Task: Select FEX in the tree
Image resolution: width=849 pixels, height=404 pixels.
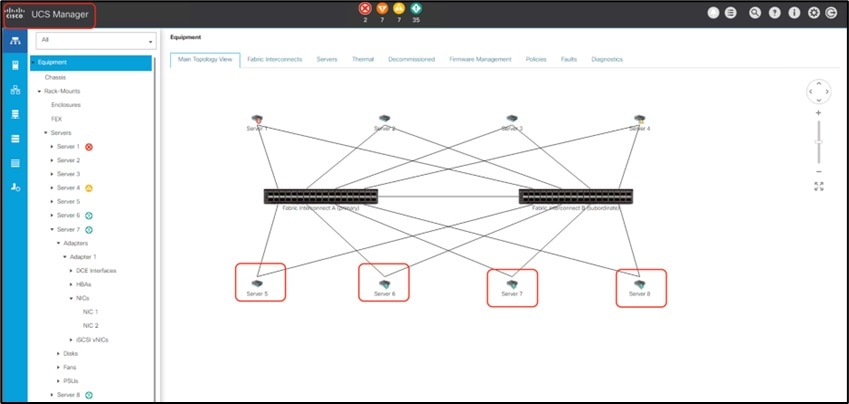Action: click(56, 119)
